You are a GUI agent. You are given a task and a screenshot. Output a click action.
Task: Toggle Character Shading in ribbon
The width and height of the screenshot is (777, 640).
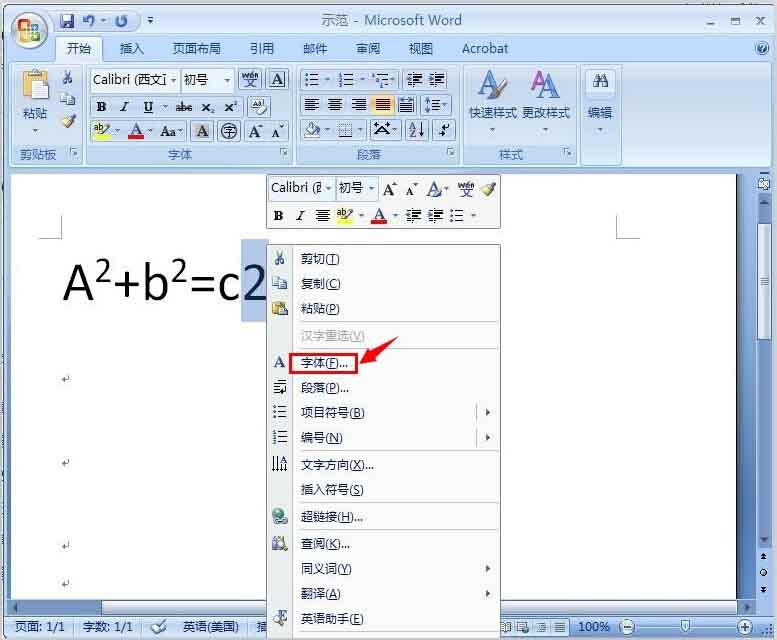(202, 131)
